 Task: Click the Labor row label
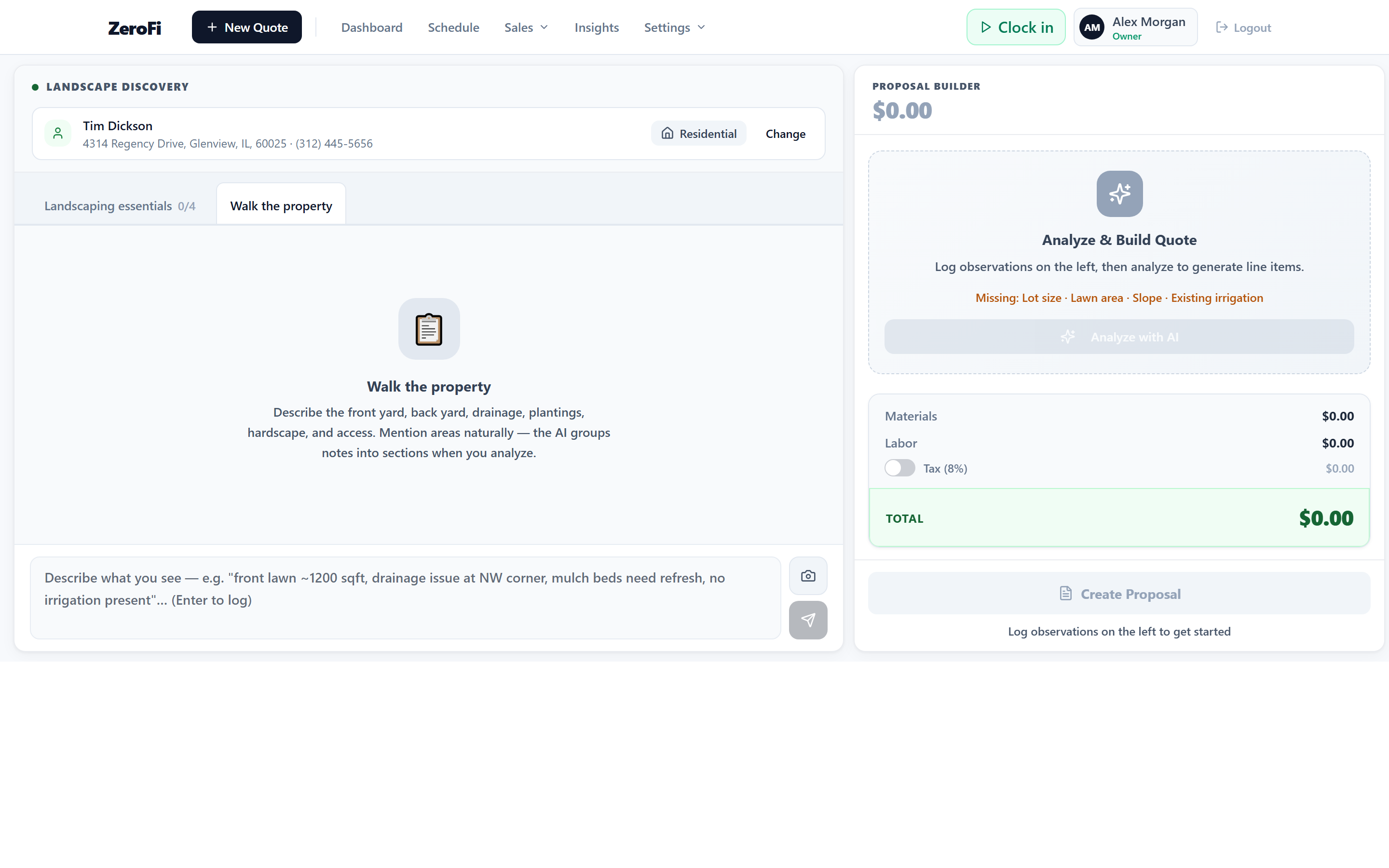[x=900, y=443]
